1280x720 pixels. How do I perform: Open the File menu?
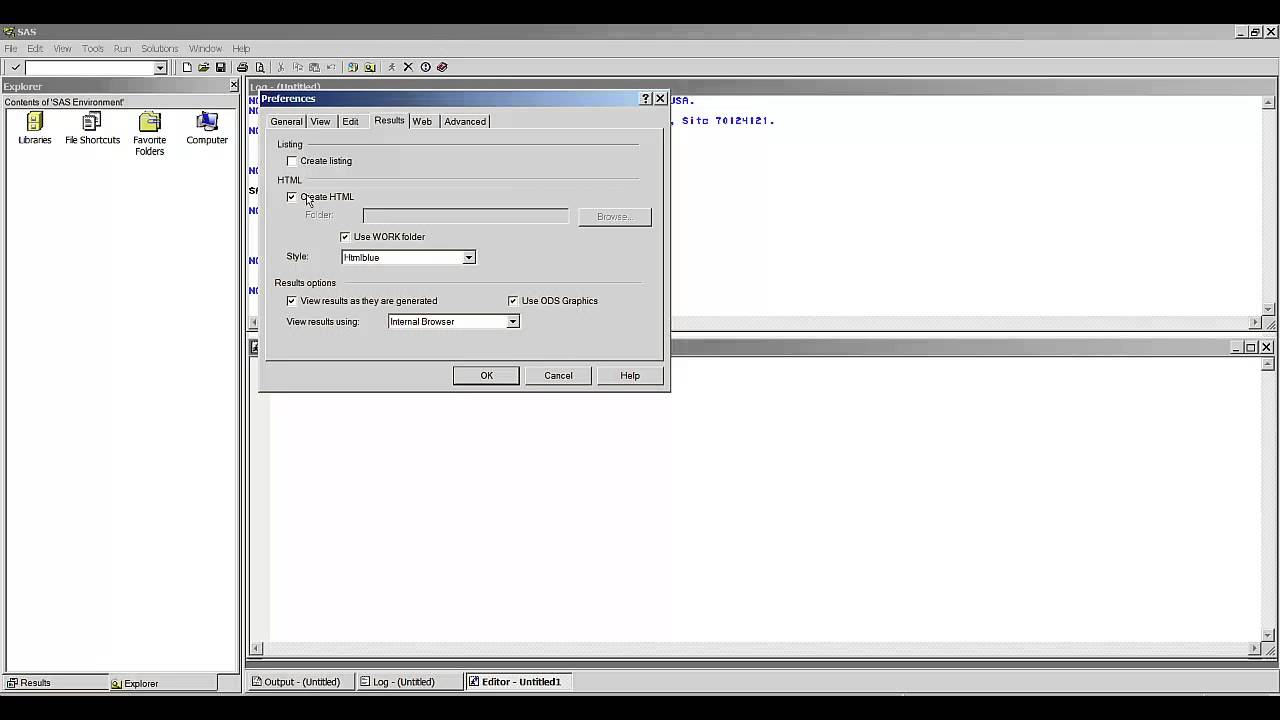coord(10,48)
